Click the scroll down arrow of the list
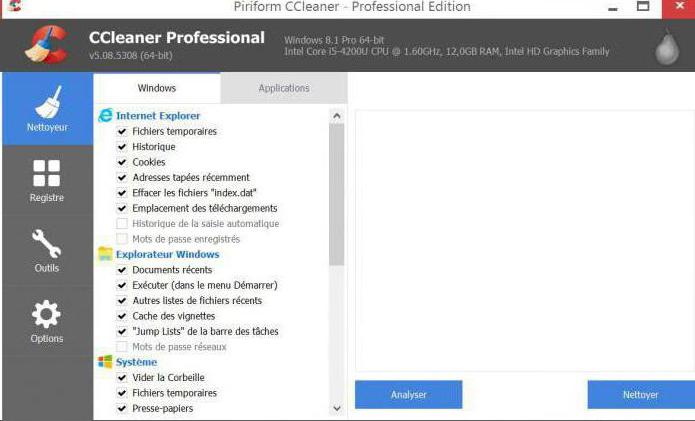 tap(337, 408)
